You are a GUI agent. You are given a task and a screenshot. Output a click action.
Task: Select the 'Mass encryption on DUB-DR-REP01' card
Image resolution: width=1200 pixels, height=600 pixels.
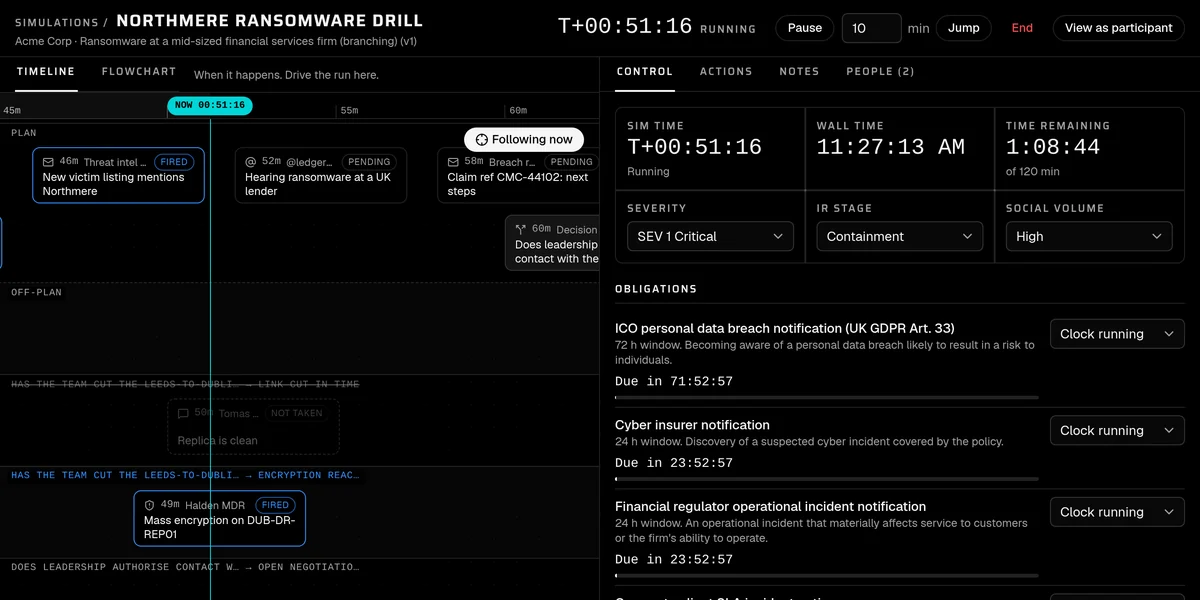pyautogui.click(x=220, y=519)
